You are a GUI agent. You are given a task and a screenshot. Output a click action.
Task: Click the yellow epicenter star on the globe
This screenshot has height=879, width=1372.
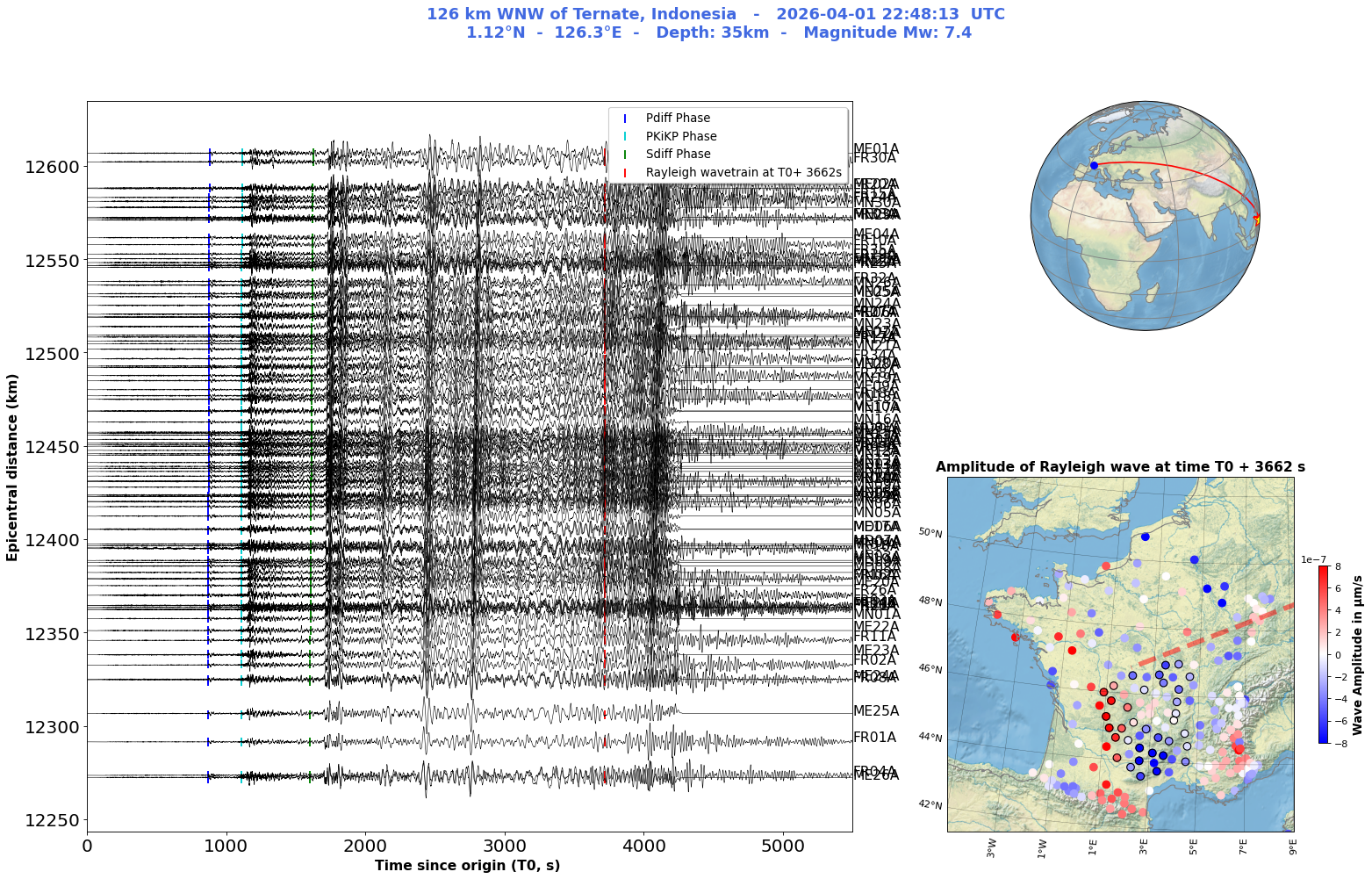(1257, 219)
